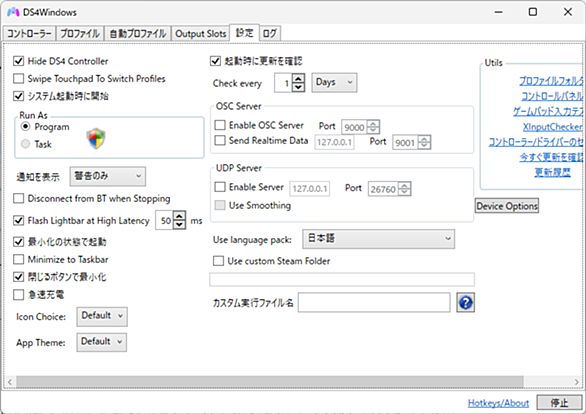Screen dimensions: 586x414
Task: Increase Flash Lightbar latency value
Action: [x=179, y=216]
